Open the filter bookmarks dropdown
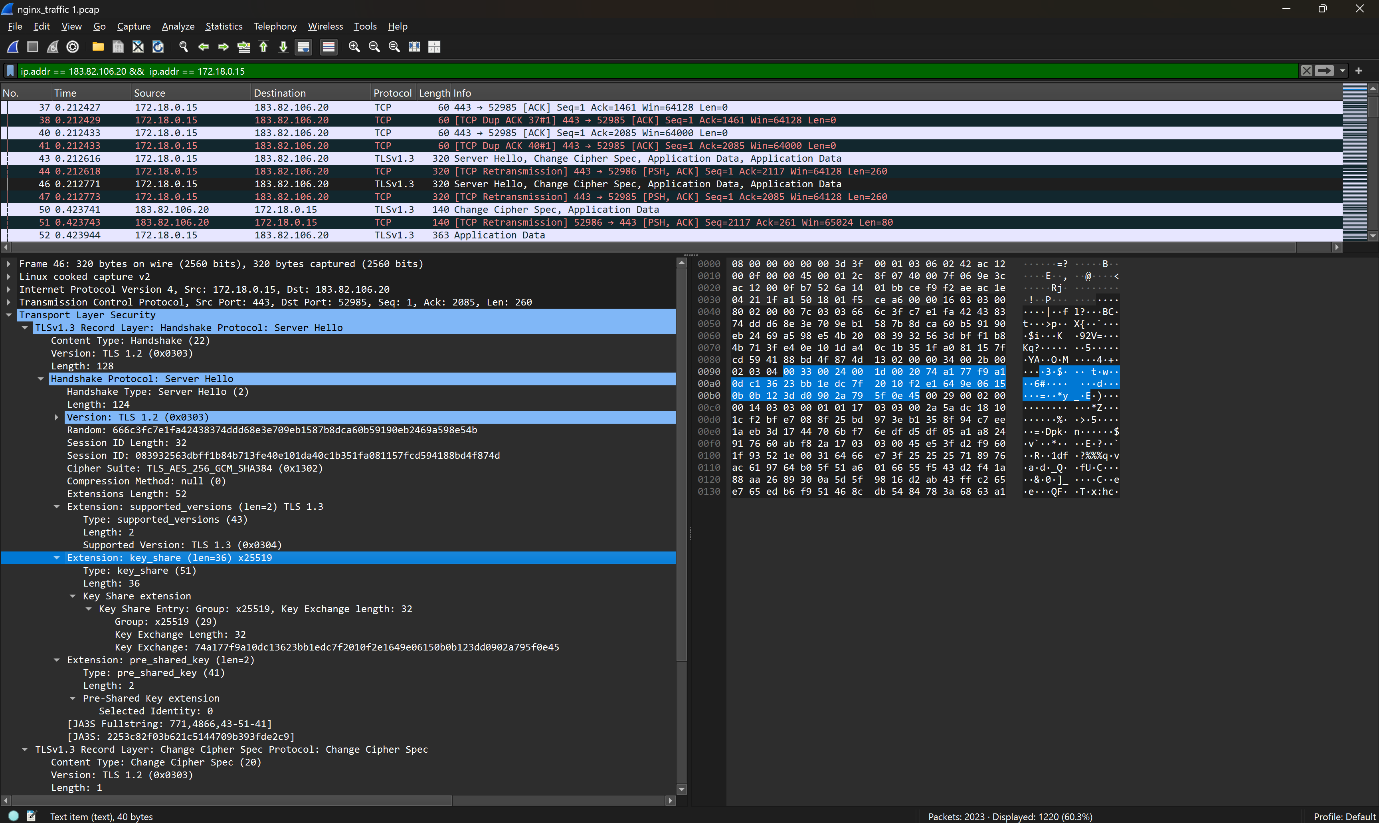 [x=10, y=71]
